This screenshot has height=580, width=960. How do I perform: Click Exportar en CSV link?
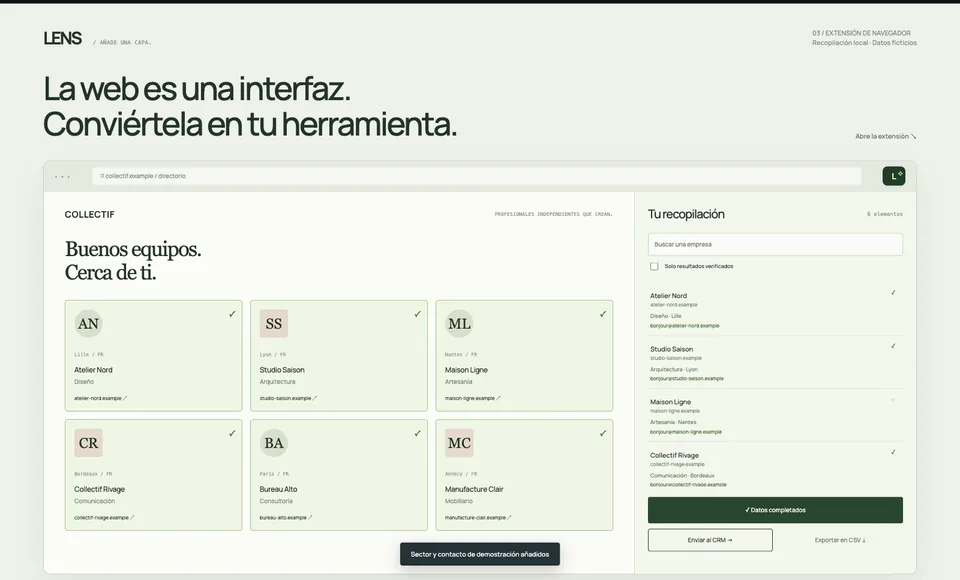coord(840,540)
